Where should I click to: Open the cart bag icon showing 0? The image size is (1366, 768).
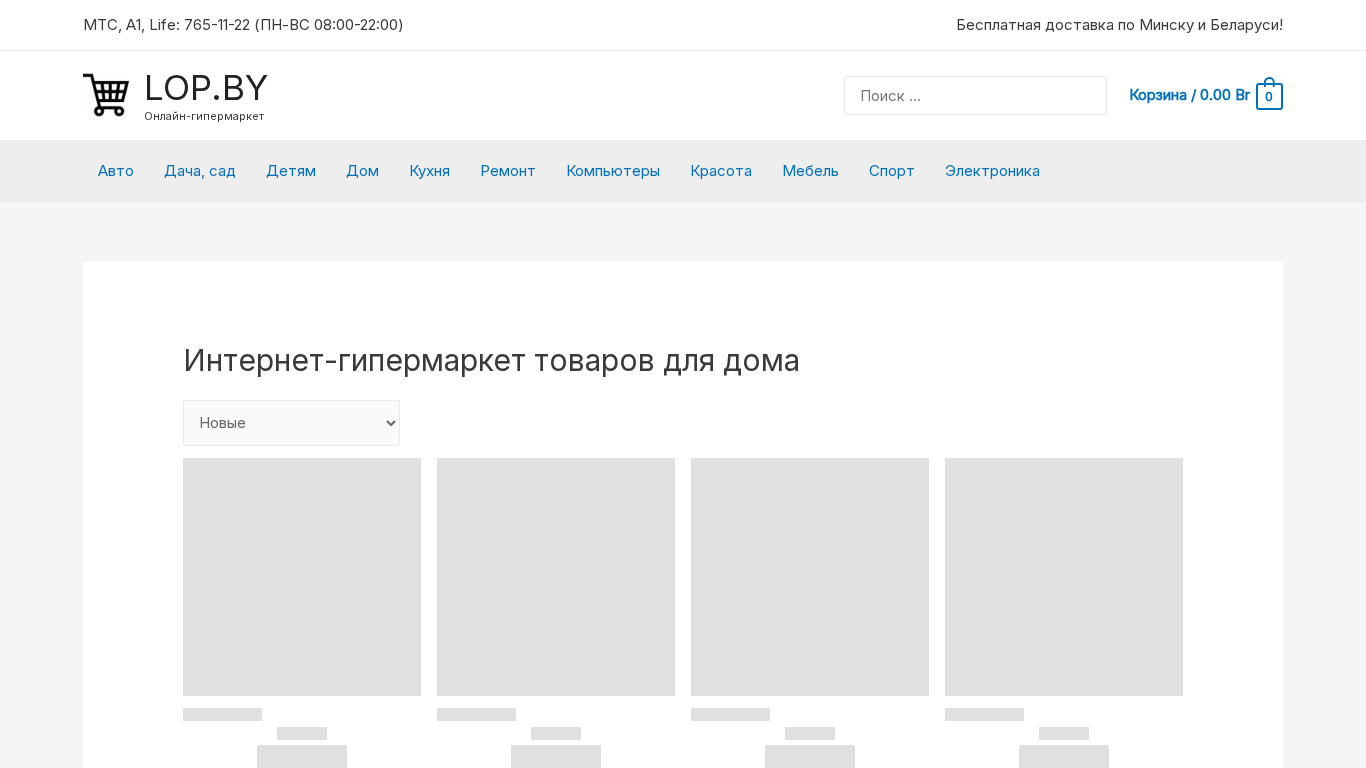coord(1269,96)
